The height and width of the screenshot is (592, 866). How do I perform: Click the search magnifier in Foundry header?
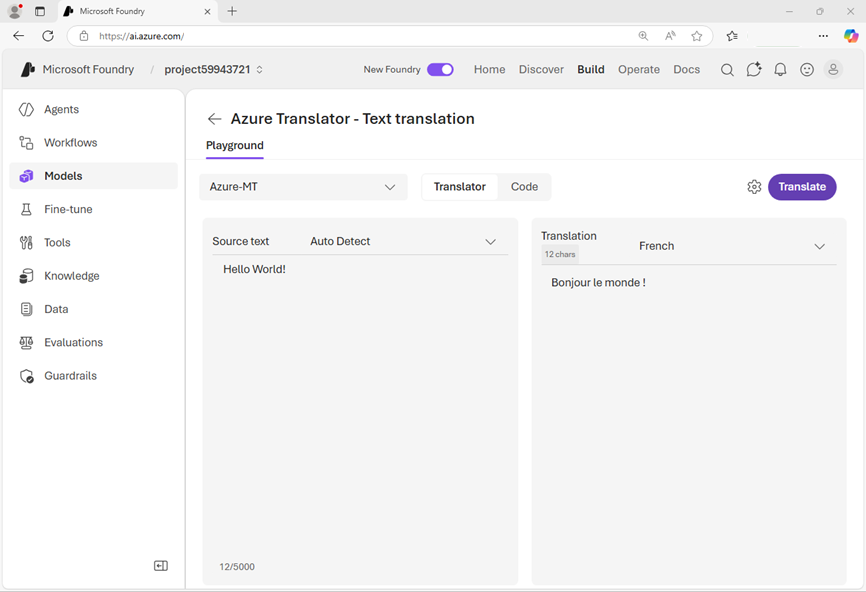click(x=727, y=70)
